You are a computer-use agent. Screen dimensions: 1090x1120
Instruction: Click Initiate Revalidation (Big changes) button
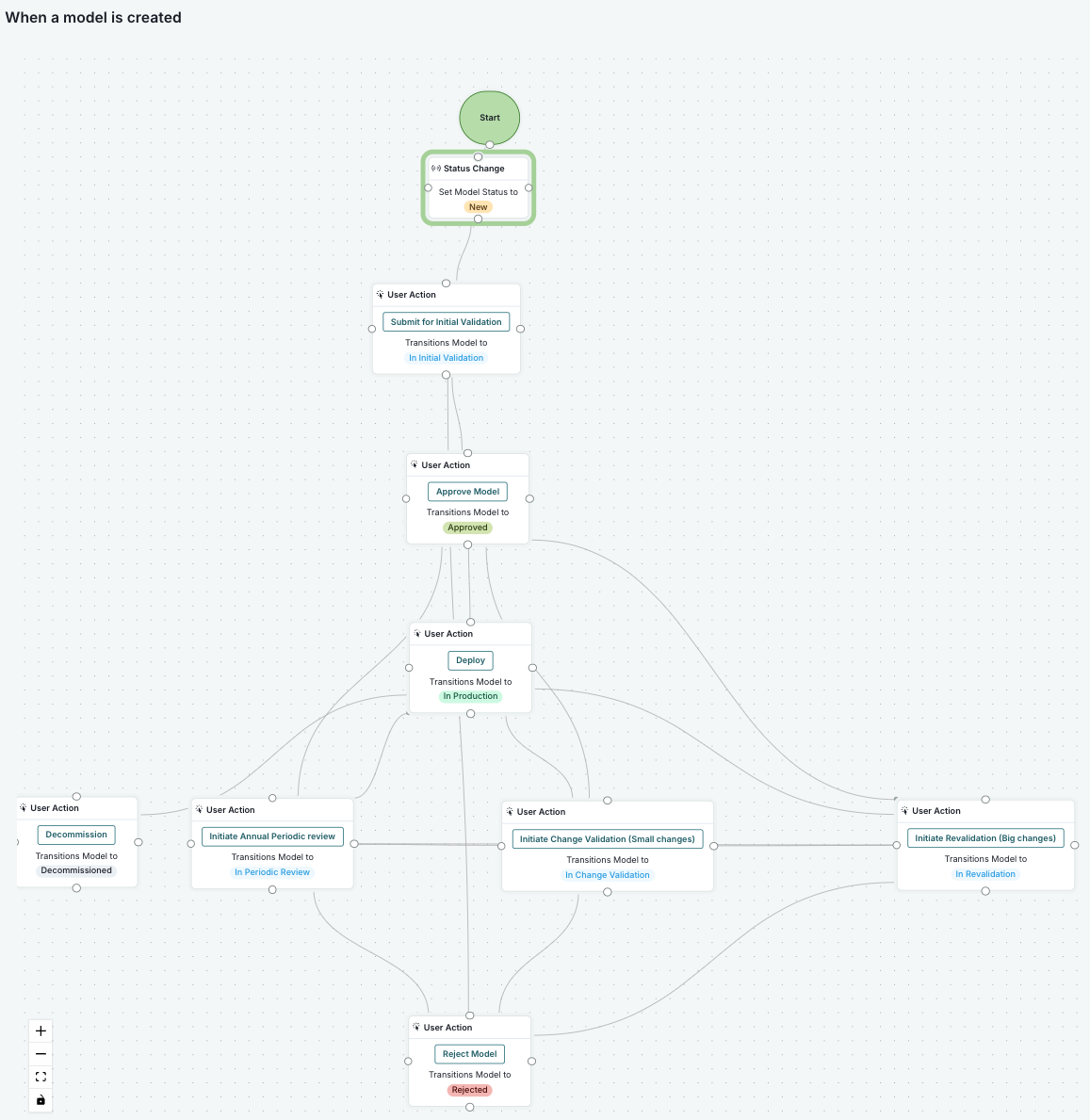[985, 837]
